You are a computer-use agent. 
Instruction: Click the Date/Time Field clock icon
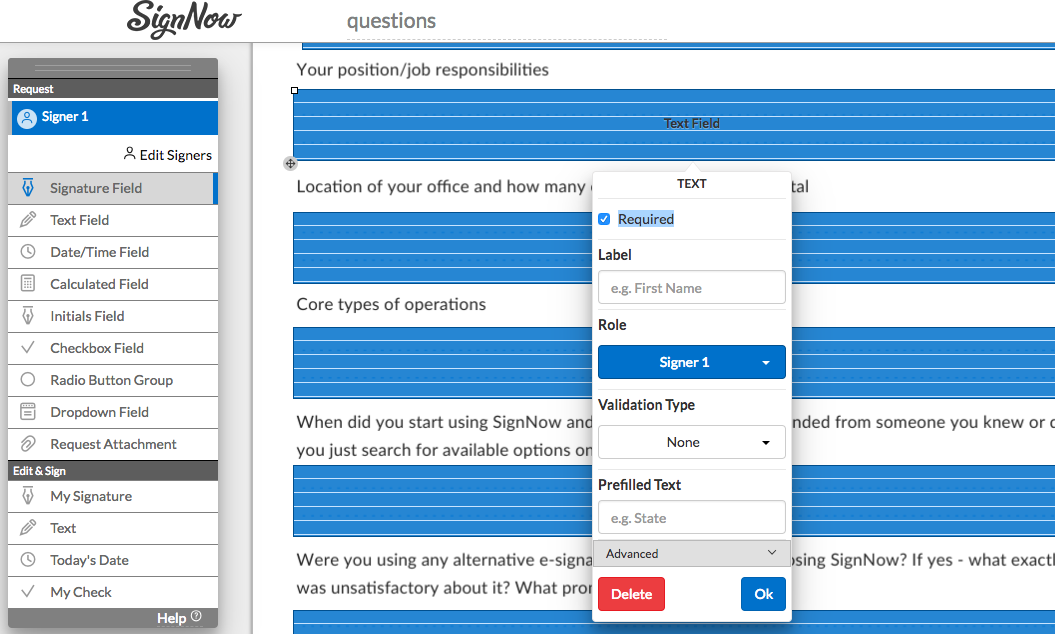click(28, 252)
